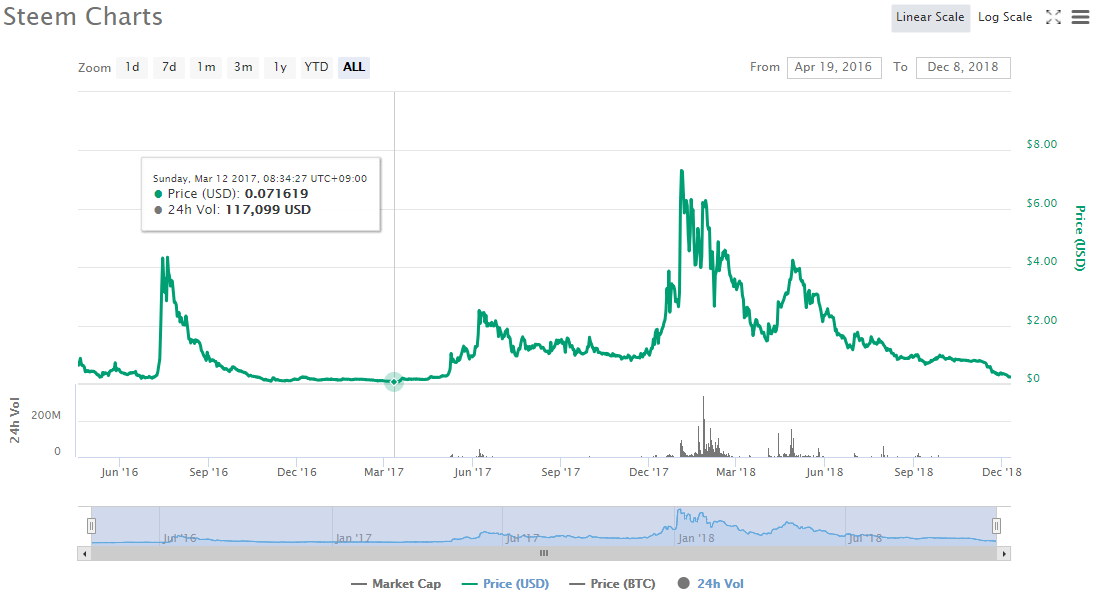Click the Dec '17 axis label
The width and height of the screenshot is (1098, 596).
point(648,472)
